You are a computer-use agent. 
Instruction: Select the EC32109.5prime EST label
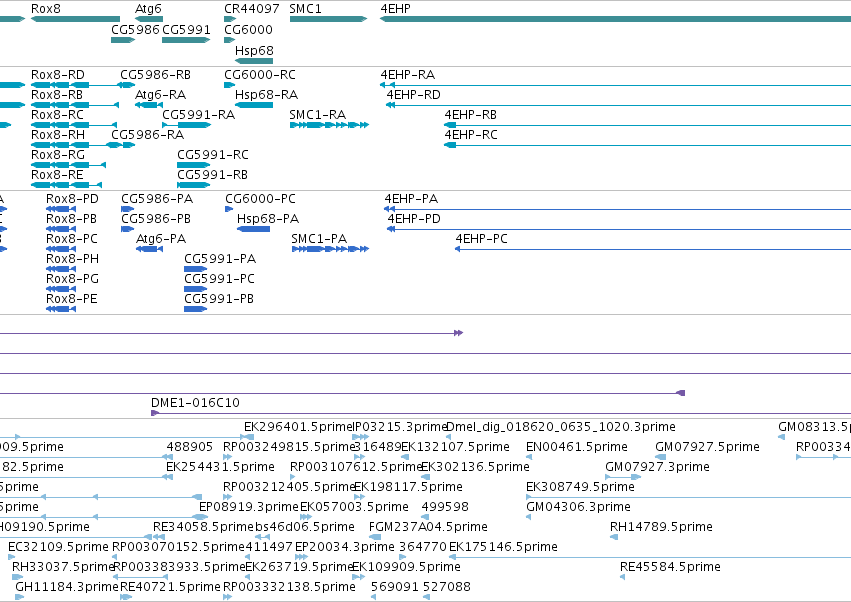[x=59, y=547]
